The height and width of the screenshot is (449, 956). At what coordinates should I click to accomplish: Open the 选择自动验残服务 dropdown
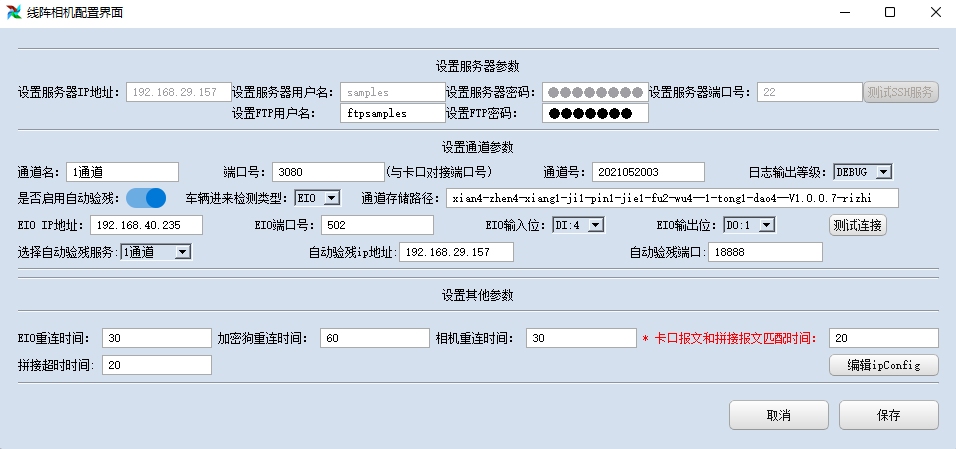coord(156,252)
